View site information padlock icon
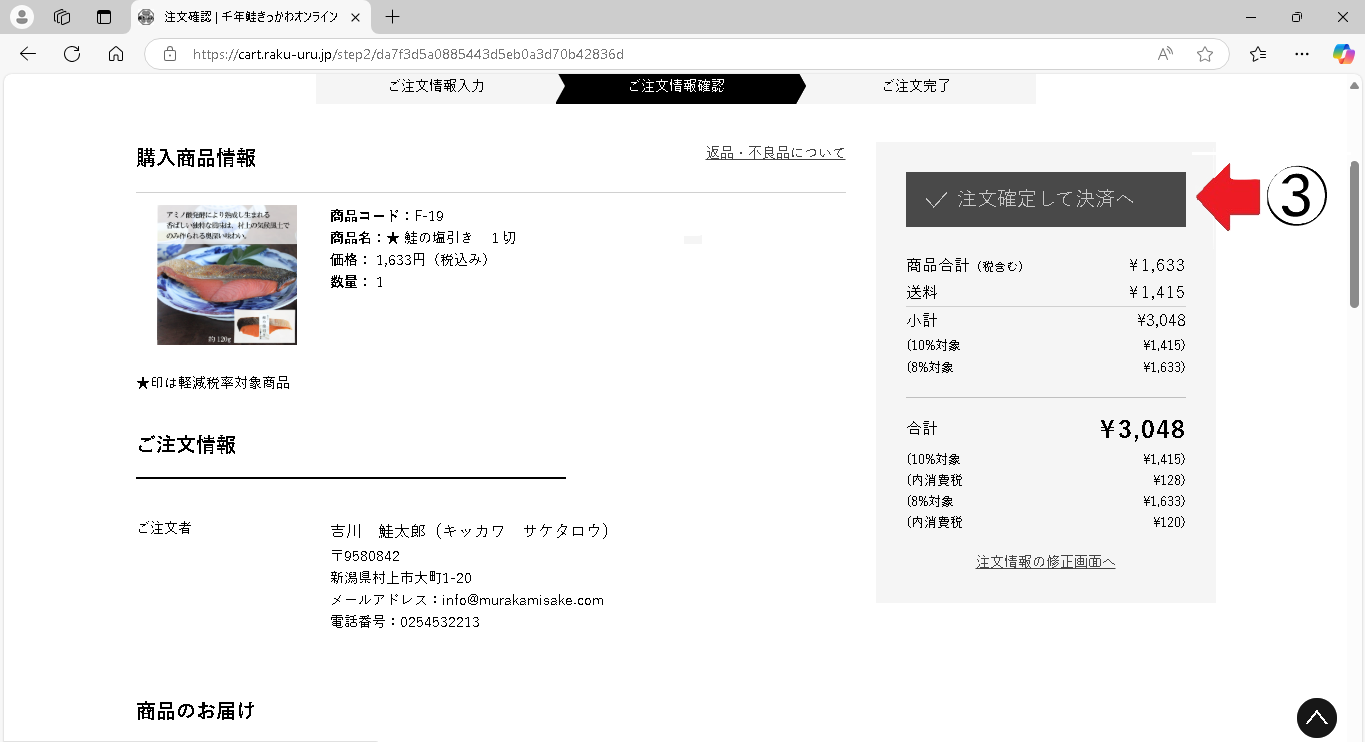Screen dimensions: 1365x742 (170, 54)
